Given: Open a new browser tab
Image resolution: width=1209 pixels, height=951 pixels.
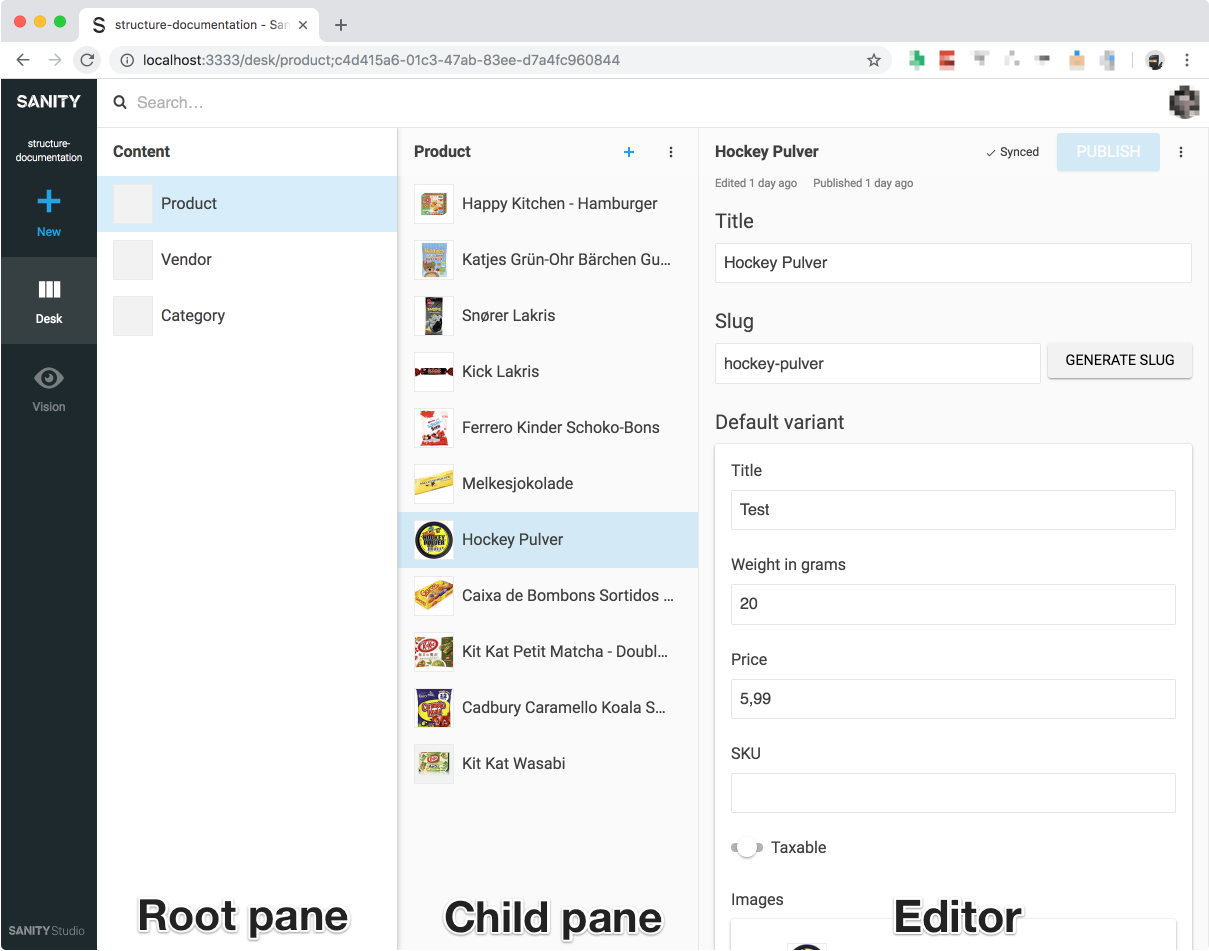Looking at the screenshot, I should tap(343, 24).
